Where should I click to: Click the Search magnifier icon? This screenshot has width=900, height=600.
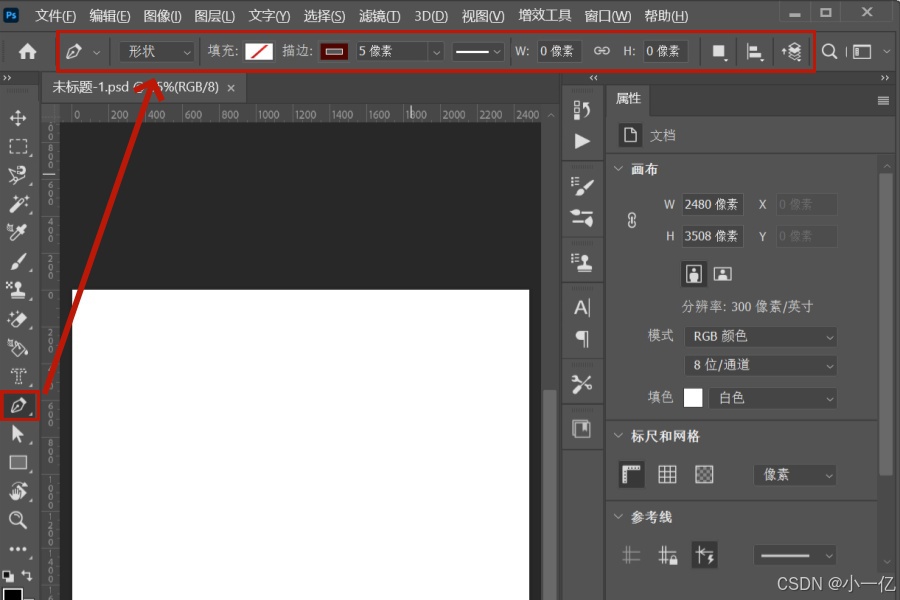[829, 52]
